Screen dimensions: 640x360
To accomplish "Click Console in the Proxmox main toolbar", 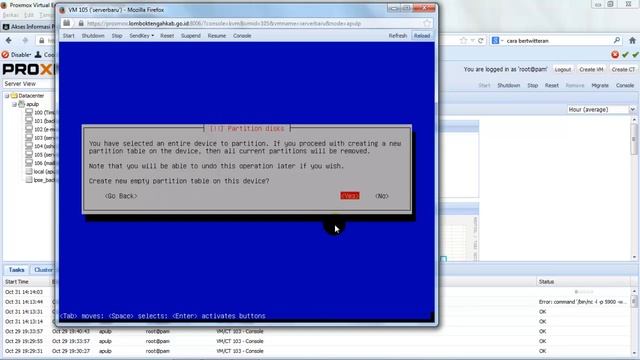I will point(625,86).
